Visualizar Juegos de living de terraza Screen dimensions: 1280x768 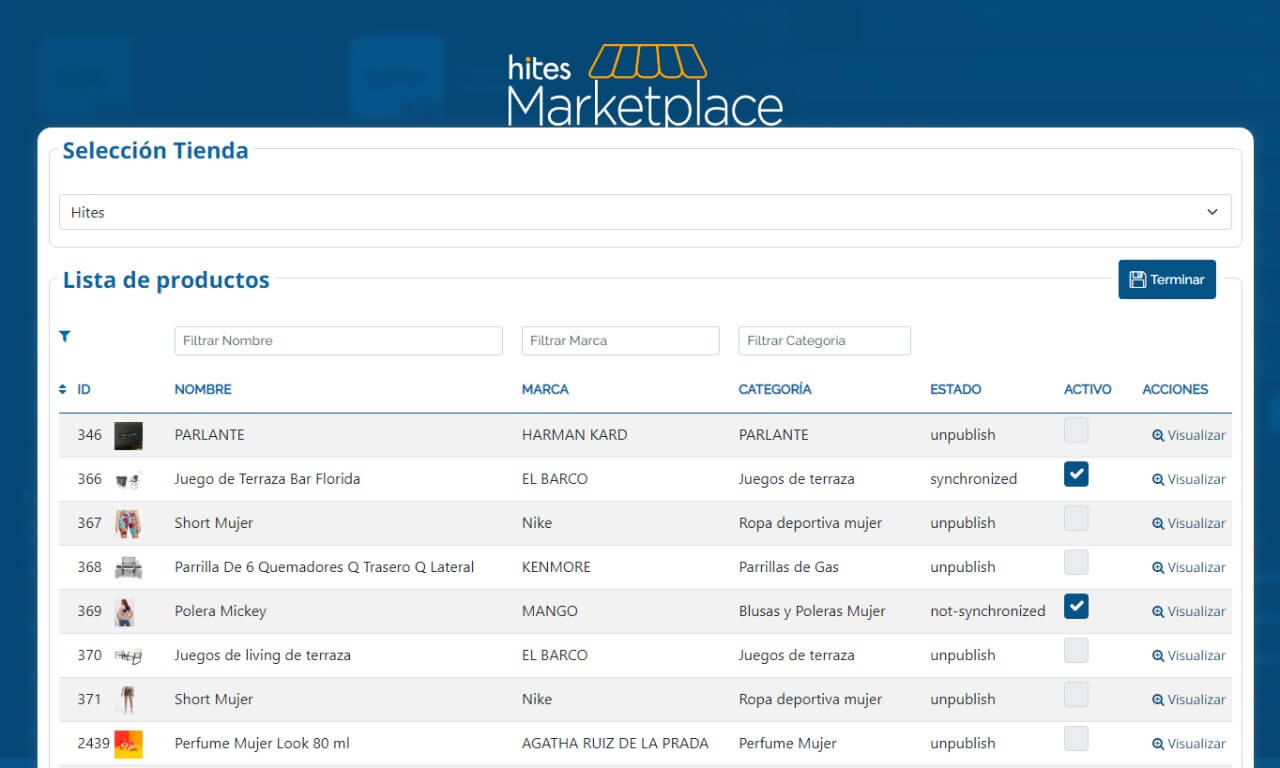tap(1189, 655)
